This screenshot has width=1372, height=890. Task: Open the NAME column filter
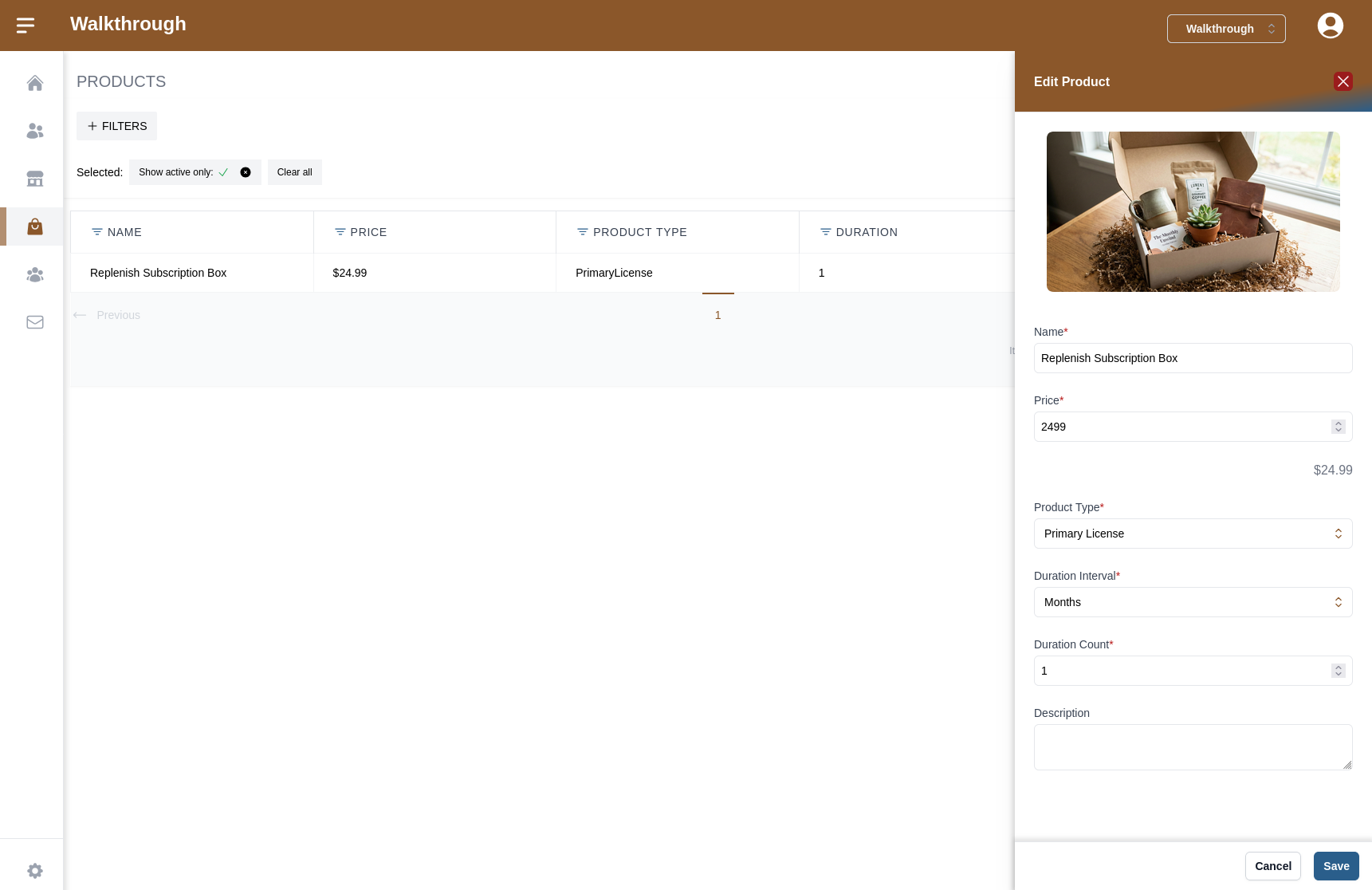coord(97,232)
